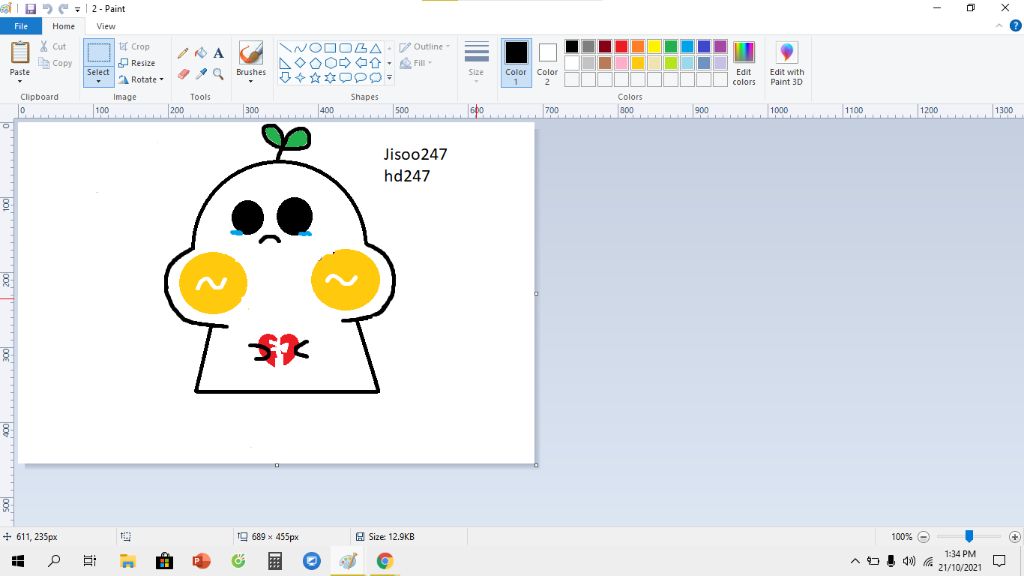Choose the Down arrow shape

point(285,78)
